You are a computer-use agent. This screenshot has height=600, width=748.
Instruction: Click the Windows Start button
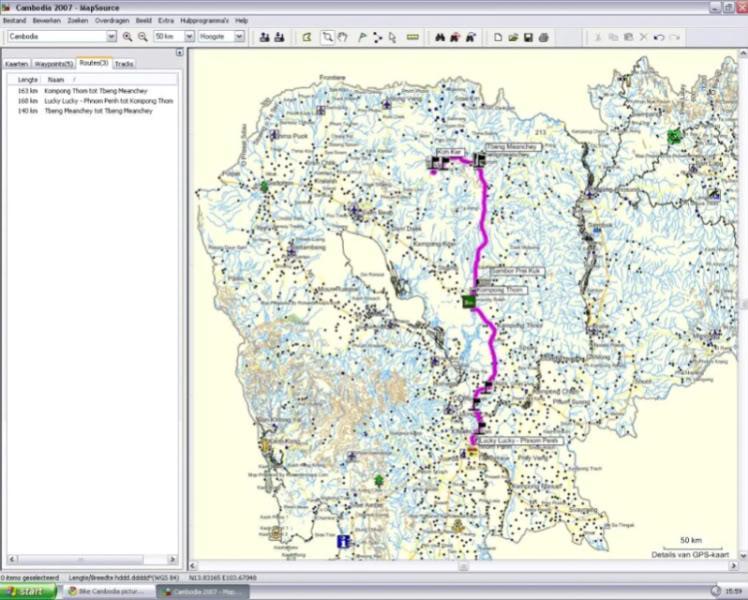29,591
